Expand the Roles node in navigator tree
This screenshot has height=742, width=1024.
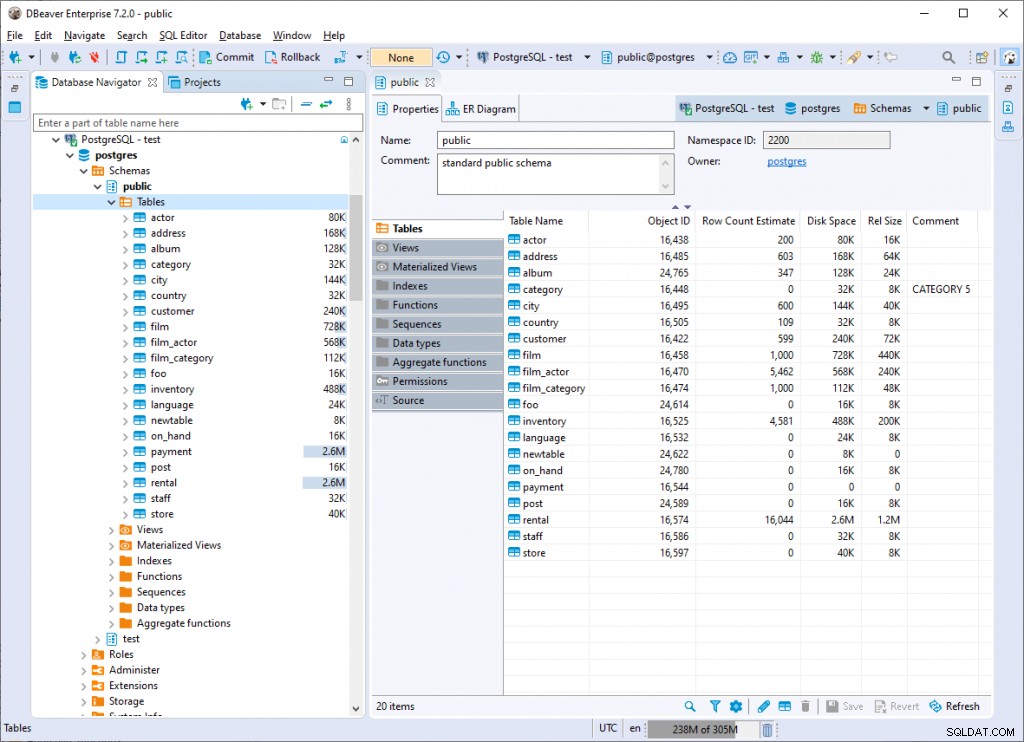pos(84,655)
